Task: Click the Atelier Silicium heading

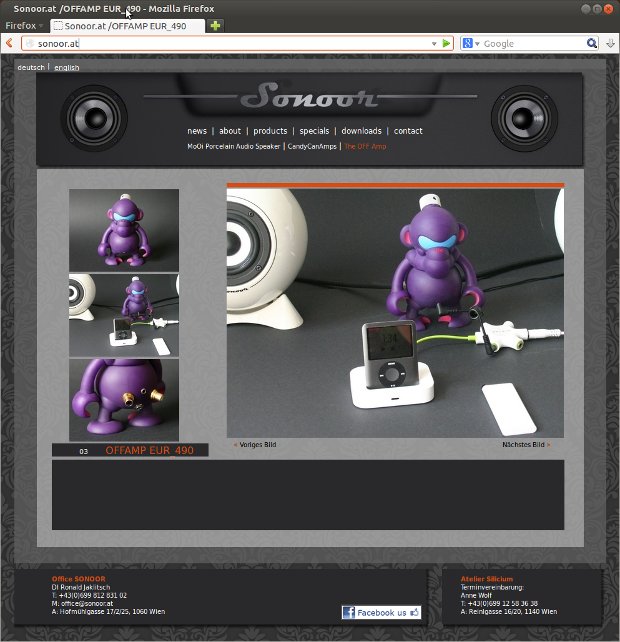Action: point(486,579)
